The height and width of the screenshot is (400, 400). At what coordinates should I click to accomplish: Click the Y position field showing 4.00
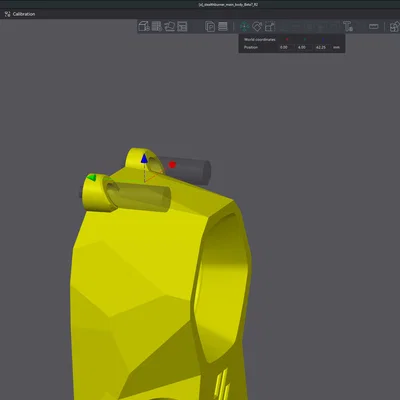[304, 47]
